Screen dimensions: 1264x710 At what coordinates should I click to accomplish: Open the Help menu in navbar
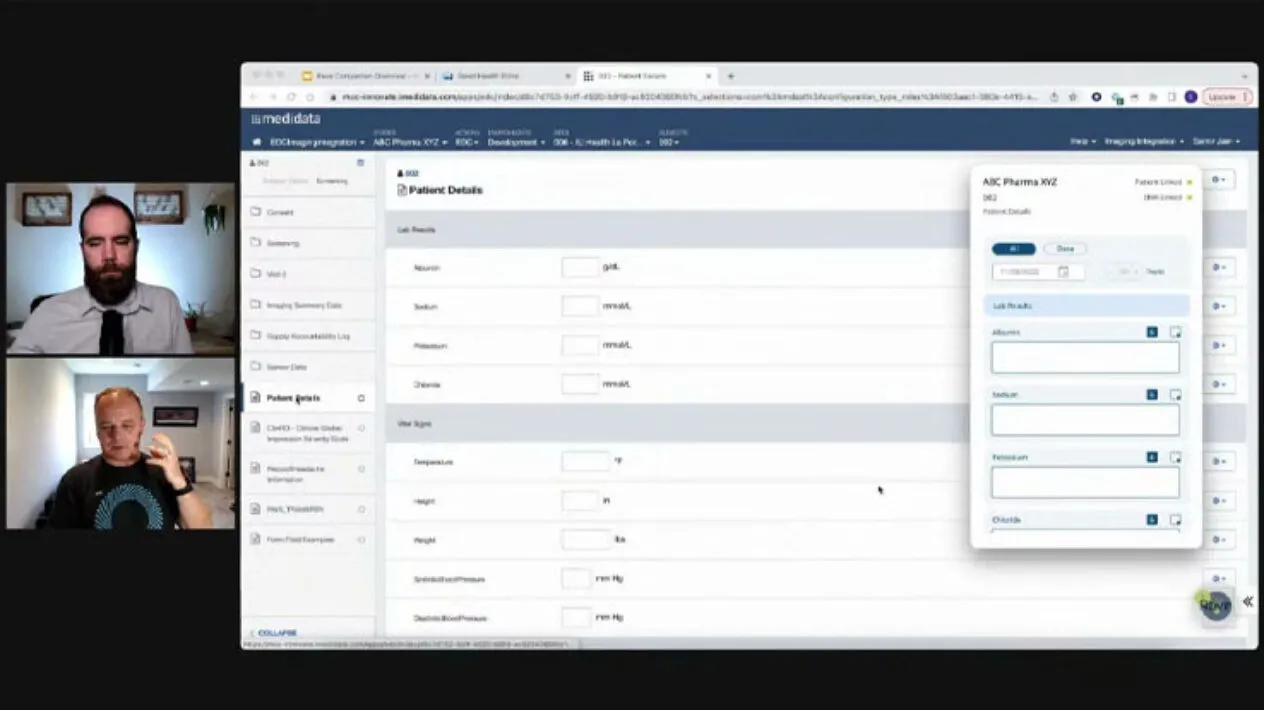(x=1083, y=142)
